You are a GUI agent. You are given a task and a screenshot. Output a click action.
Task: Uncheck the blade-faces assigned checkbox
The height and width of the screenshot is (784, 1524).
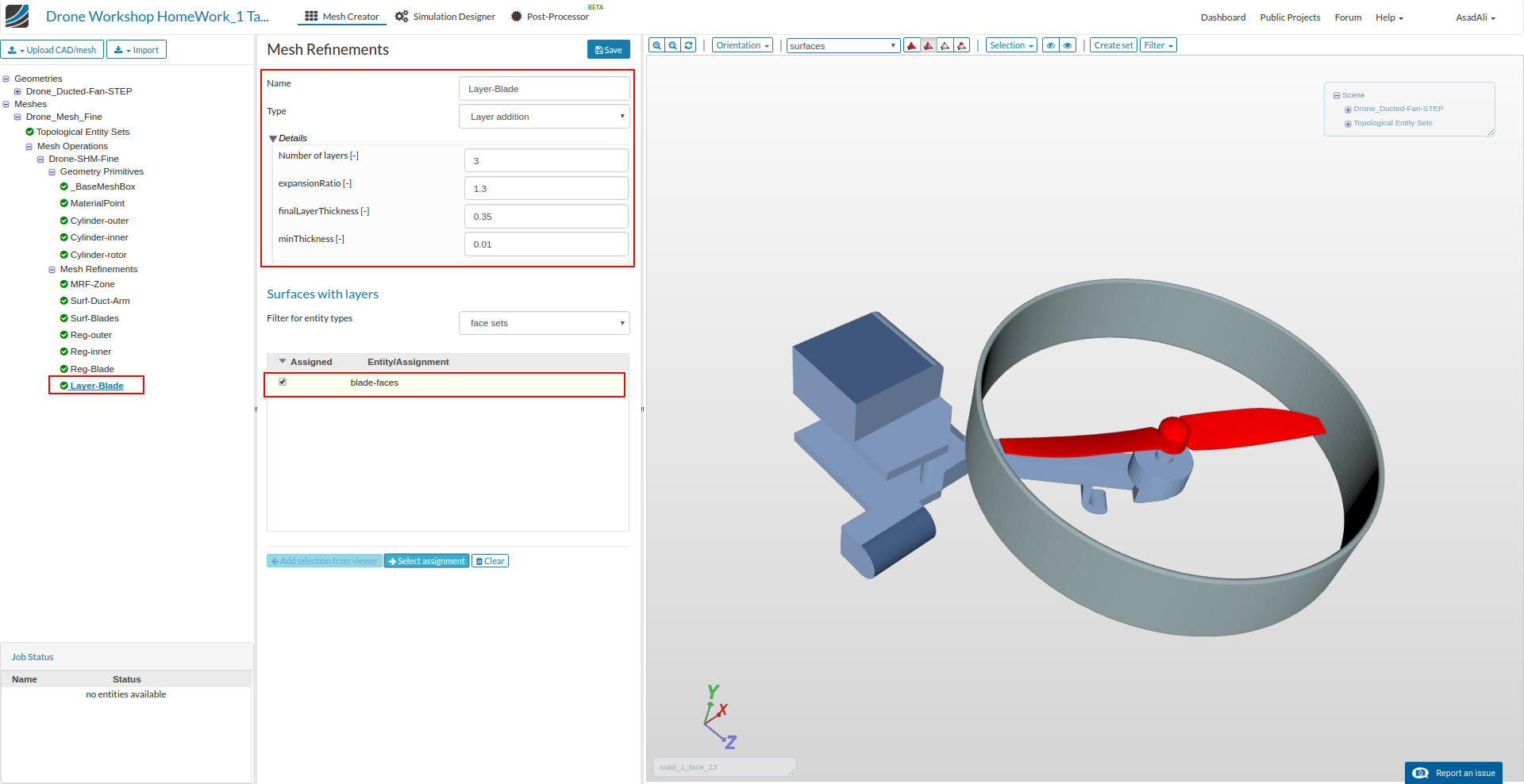[x=283, y=382]
